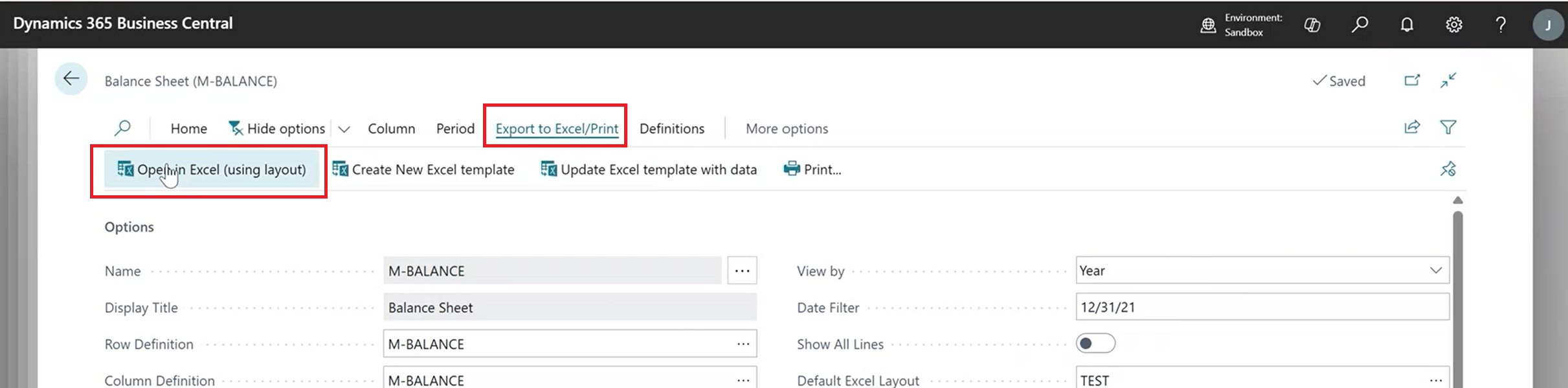Create New Excel template

(423, 169)
